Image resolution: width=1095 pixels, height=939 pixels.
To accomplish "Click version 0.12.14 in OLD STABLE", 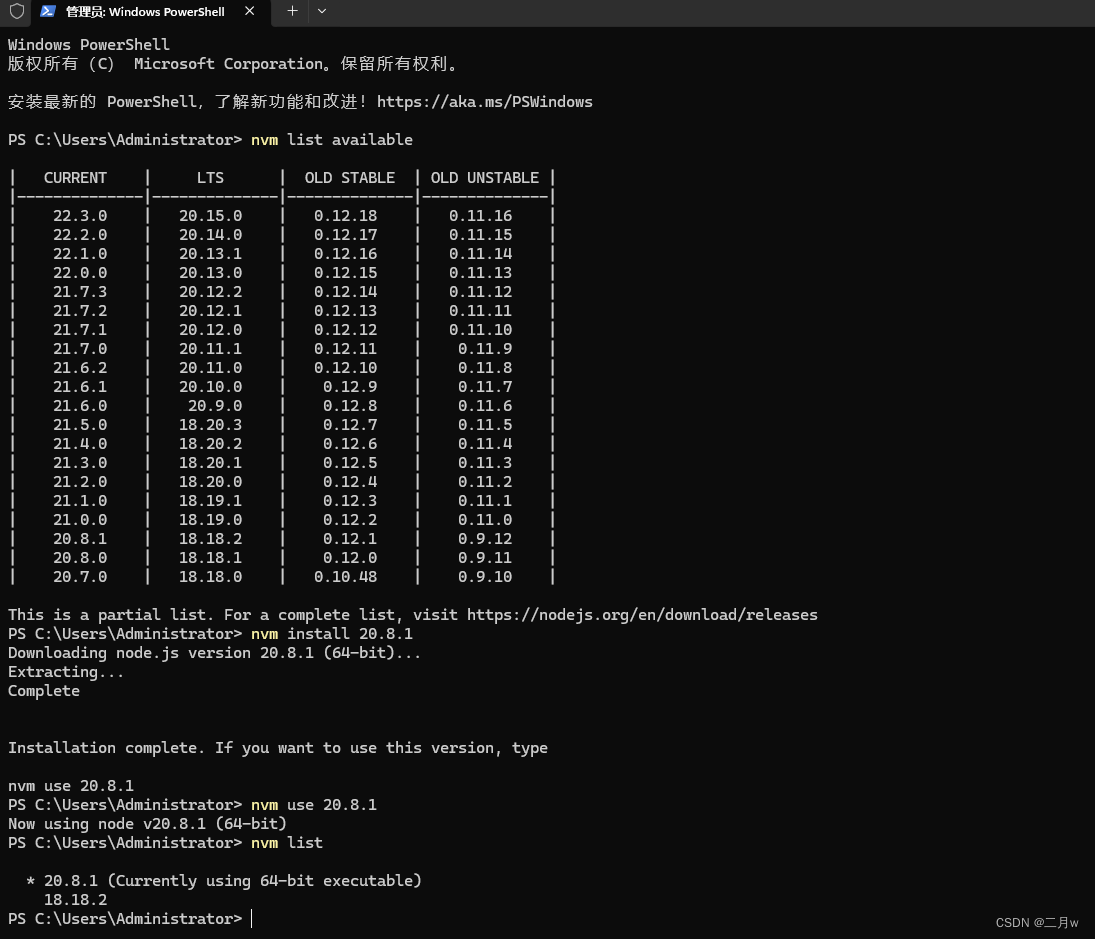I will (x=346, y=292).
